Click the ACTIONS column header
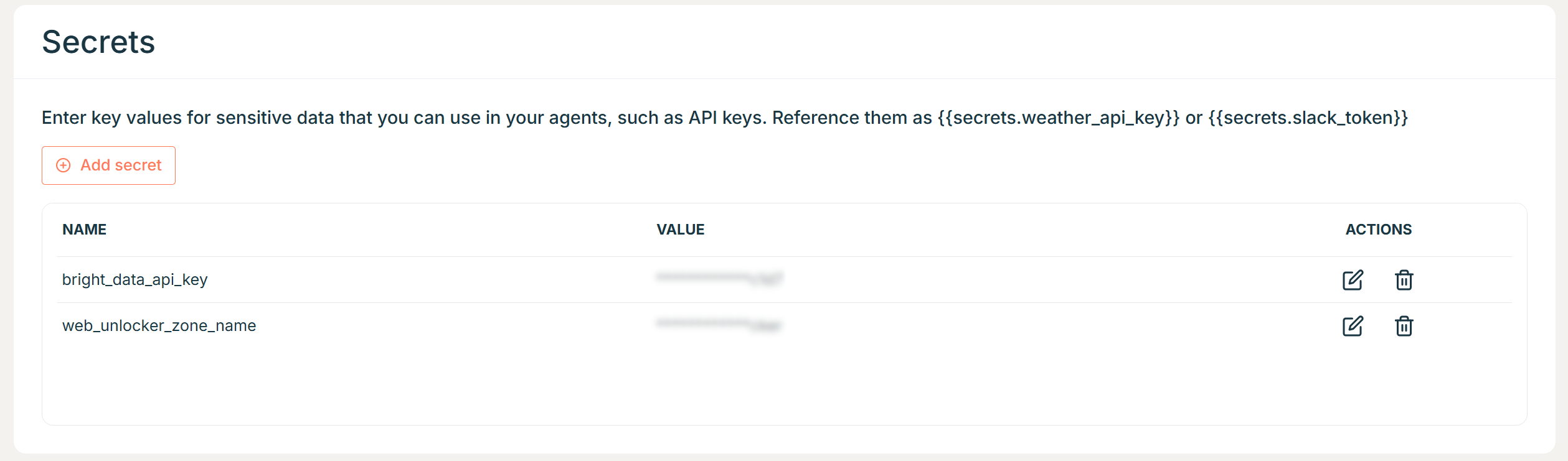This screenshot has width=1568, height=461. coord(1377,229)
